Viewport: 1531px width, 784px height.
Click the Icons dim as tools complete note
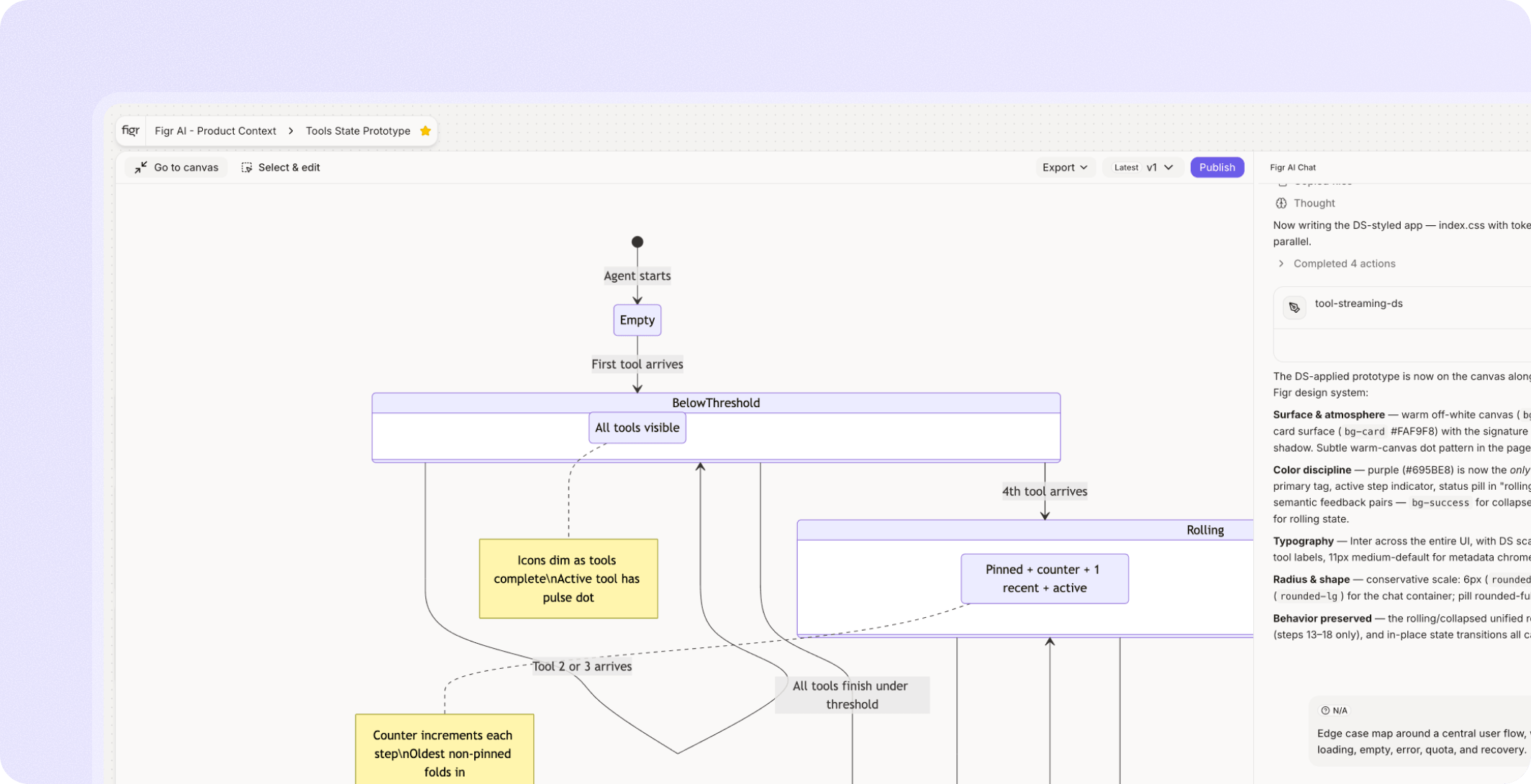[x=568, y=579]
